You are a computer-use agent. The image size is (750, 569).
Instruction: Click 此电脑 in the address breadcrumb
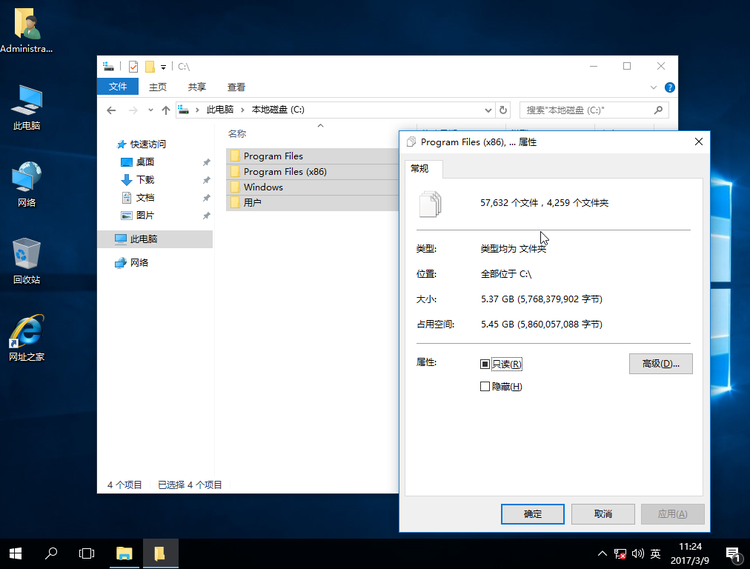click(220, 109)
